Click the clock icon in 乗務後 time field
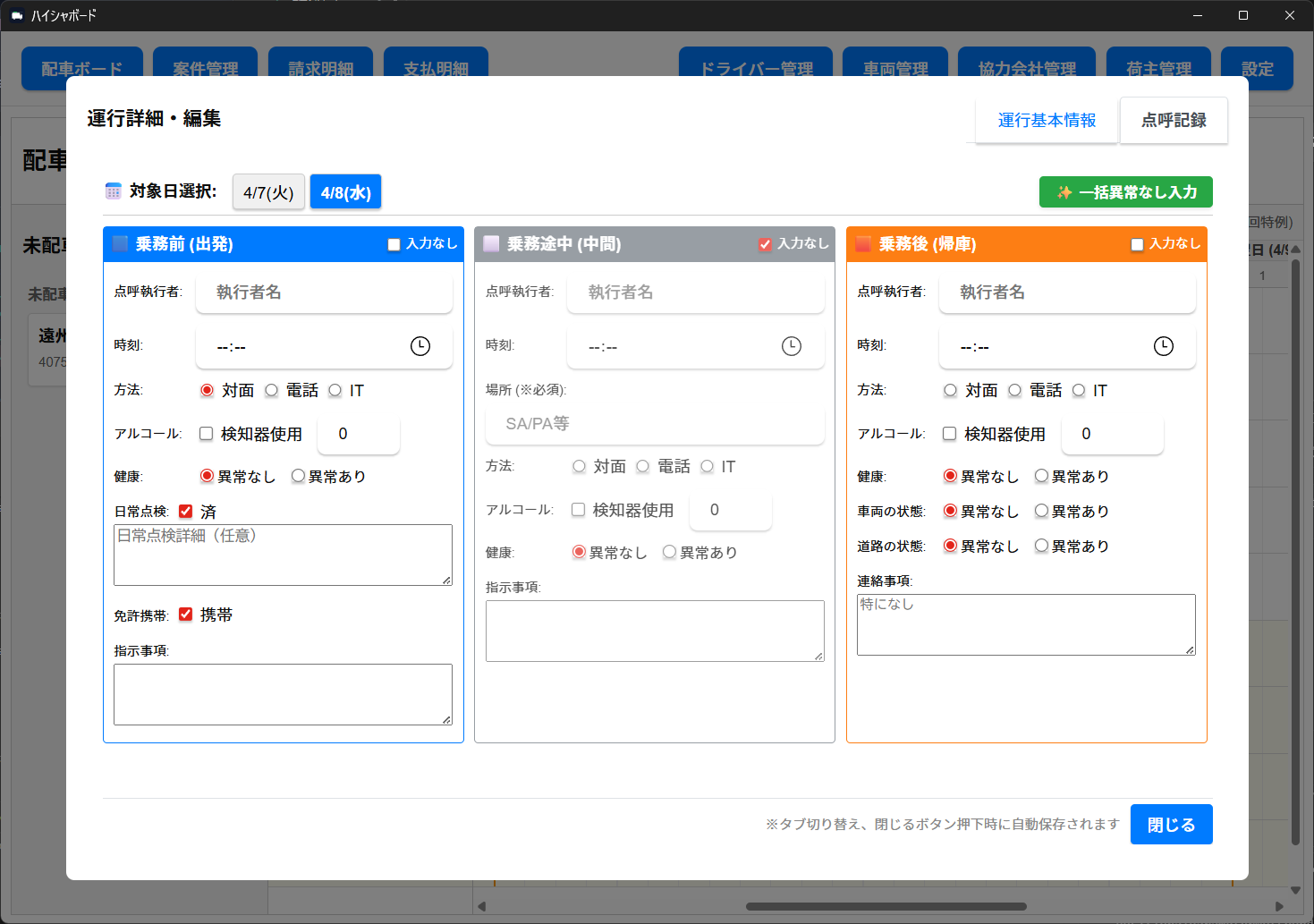The height and width of the screenshot is (924, 1314). [x=1163, y=346]
